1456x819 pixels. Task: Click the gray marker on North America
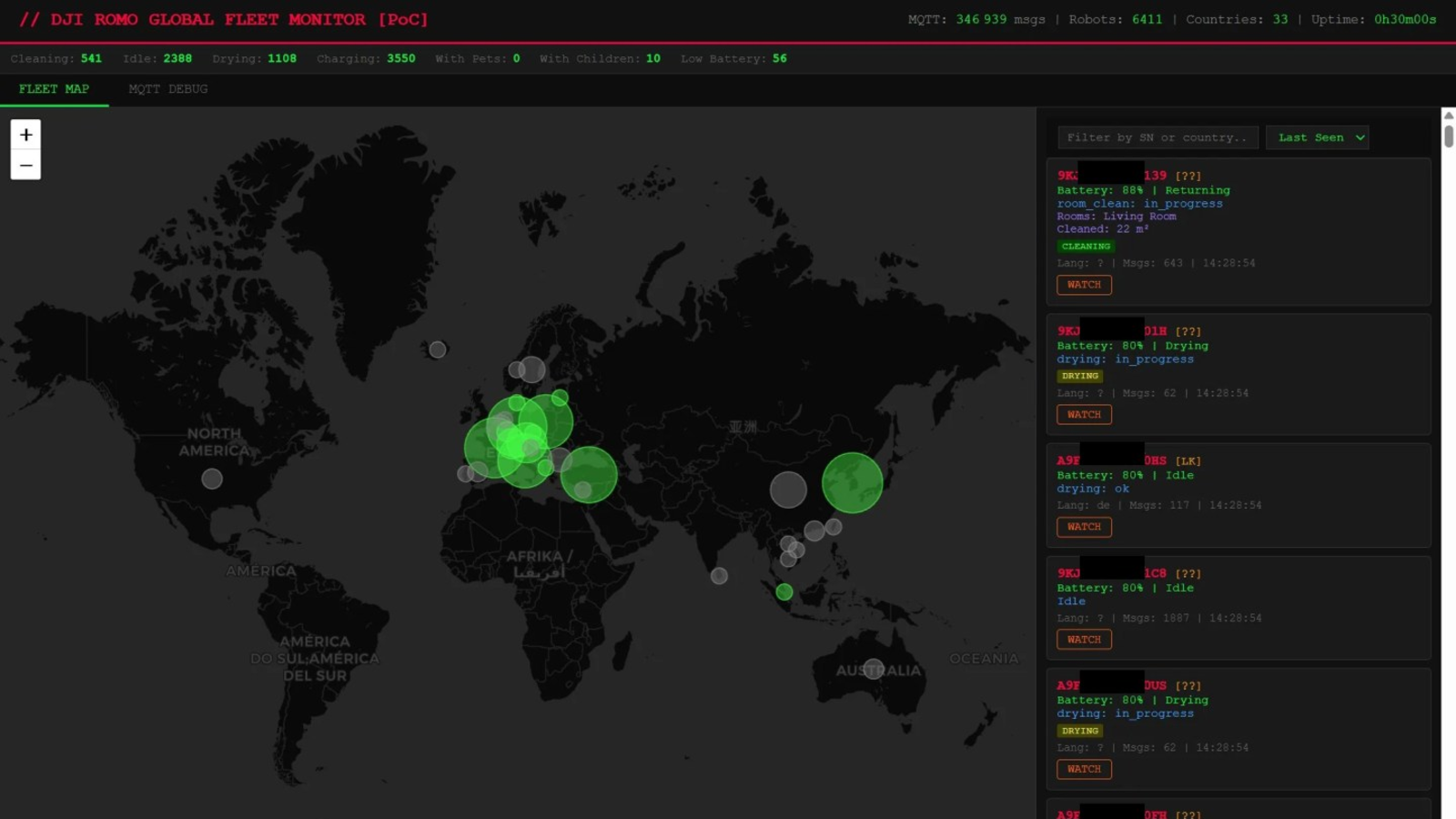pos(212,479)
